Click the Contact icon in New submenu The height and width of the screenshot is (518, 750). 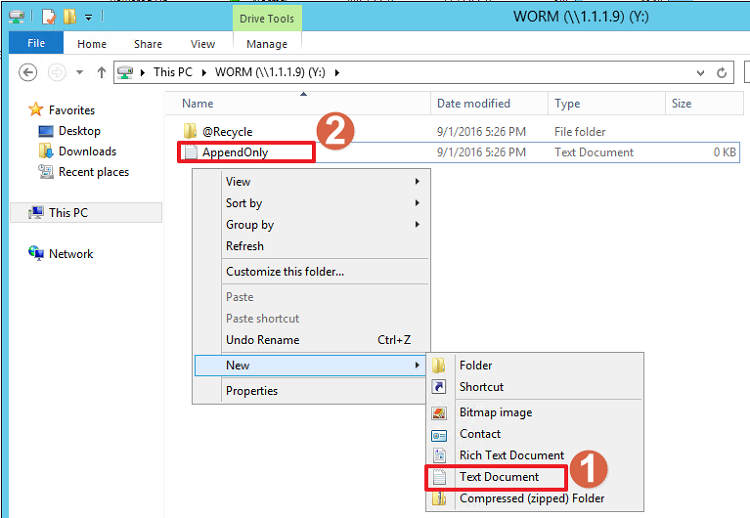pyautogui.click(x=439, y=434)
